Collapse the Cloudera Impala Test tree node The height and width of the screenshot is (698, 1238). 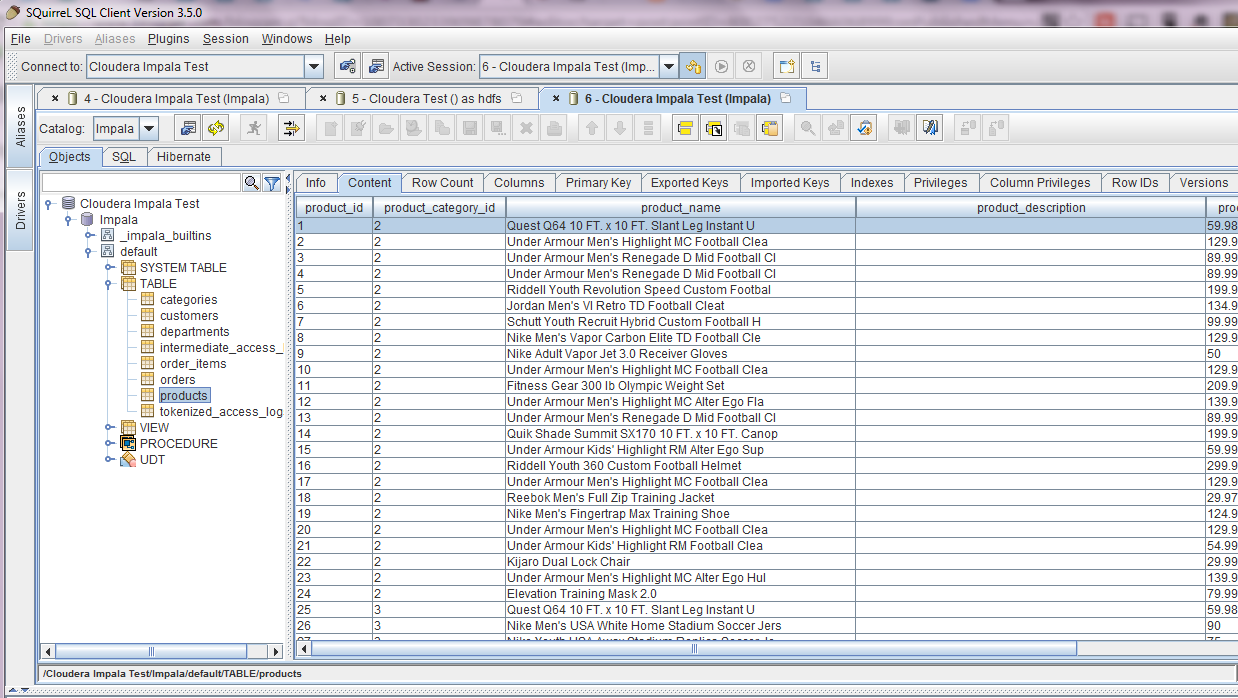[50, 204]
